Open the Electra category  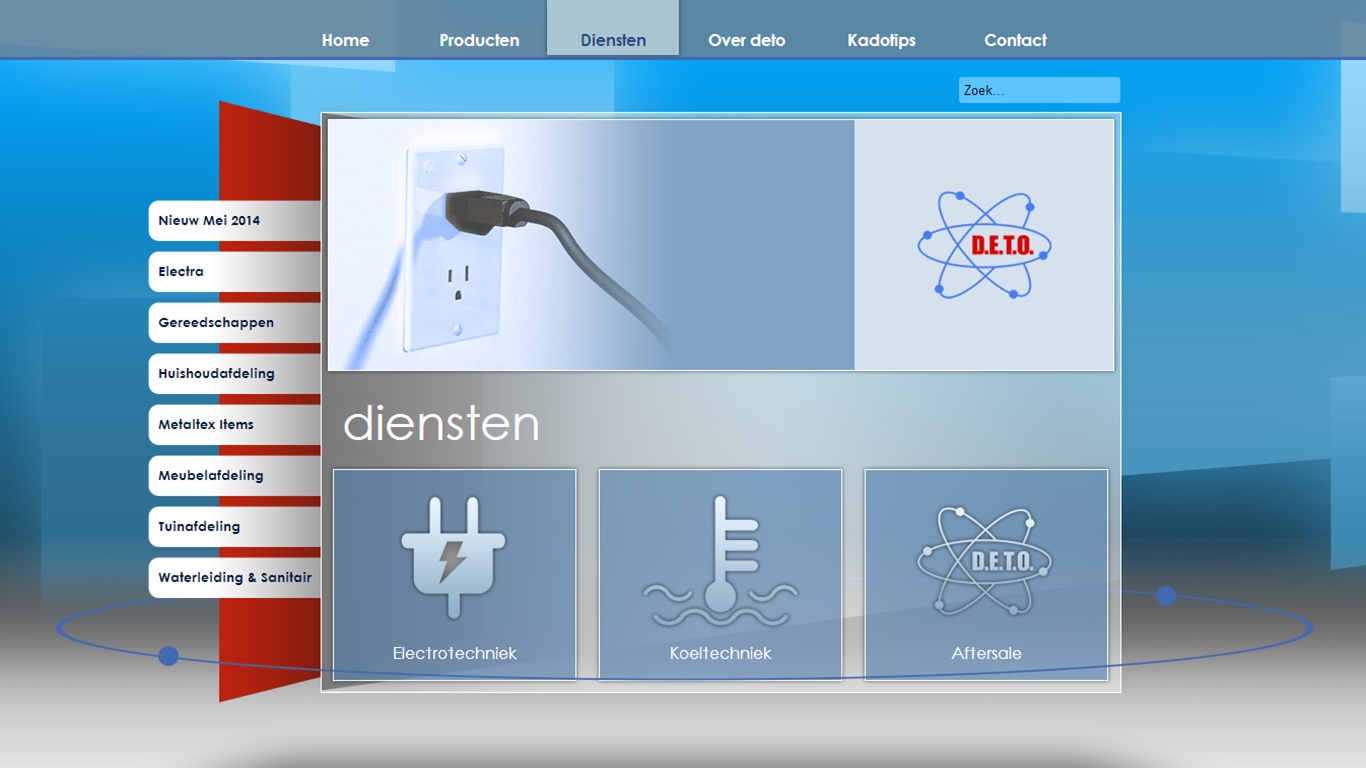(235, 271)
